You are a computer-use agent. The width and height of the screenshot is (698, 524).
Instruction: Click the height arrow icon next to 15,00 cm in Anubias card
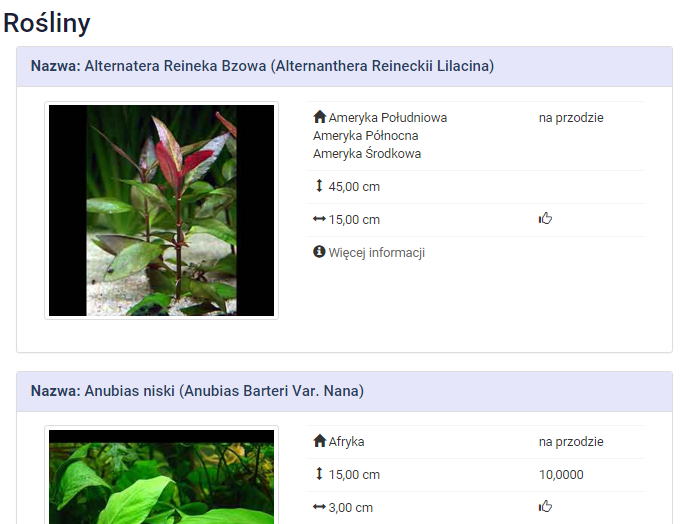[x=319, y=474]
